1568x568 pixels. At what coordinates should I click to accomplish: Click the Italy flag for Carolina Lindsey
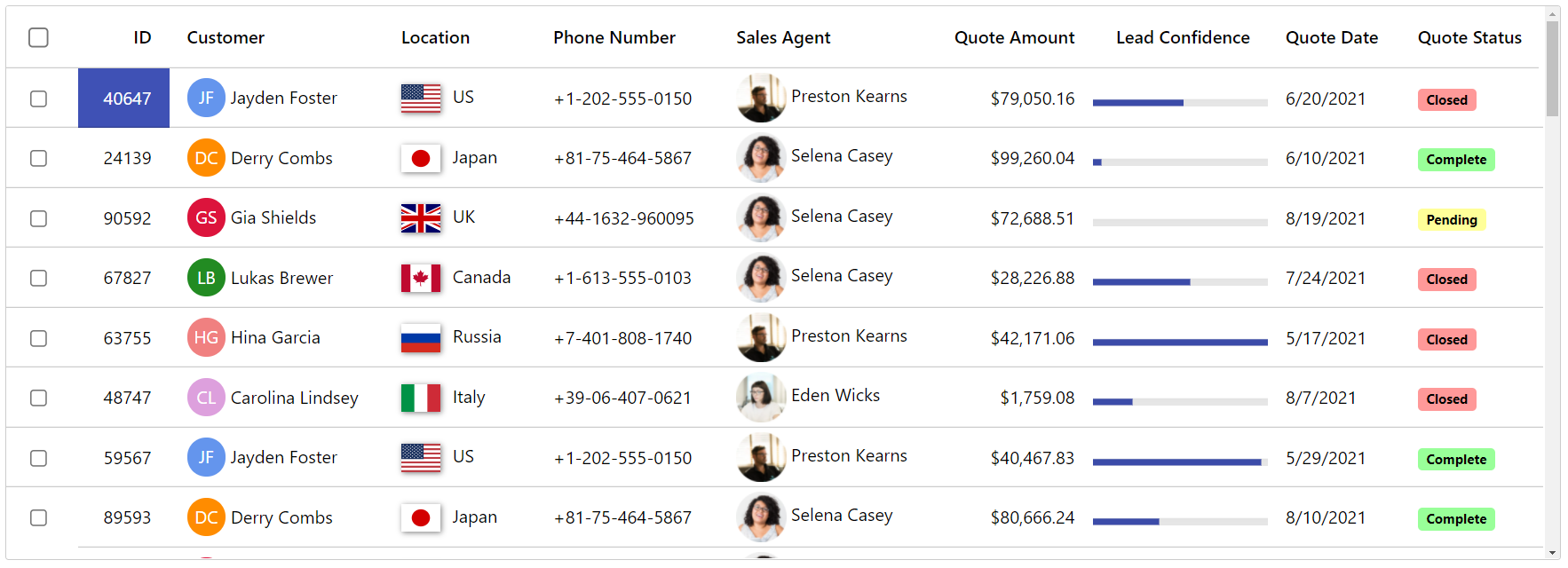click(x=421, y=398)
